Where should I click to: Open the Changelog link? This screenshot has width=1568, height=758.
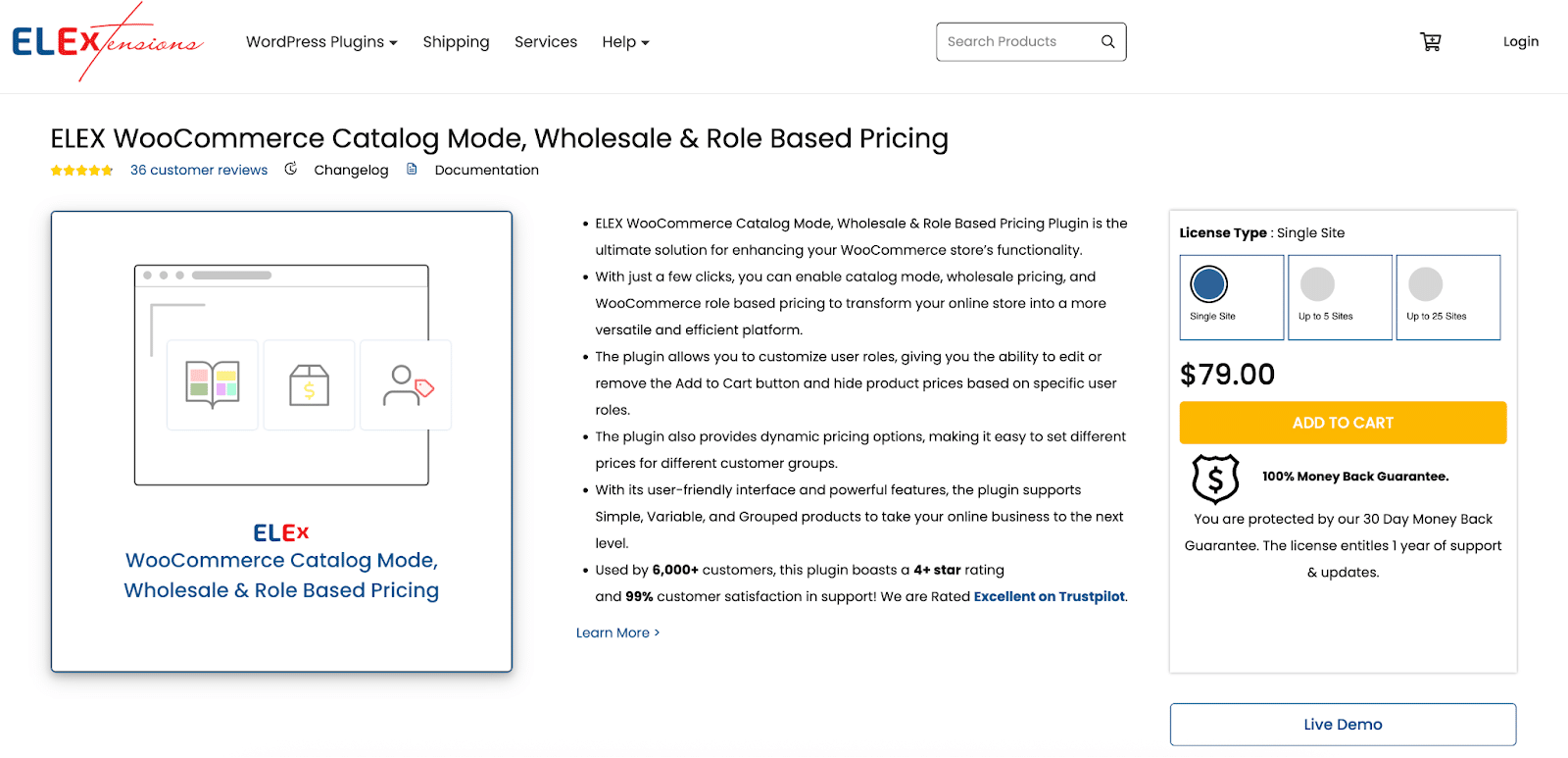tap(351, 170)
